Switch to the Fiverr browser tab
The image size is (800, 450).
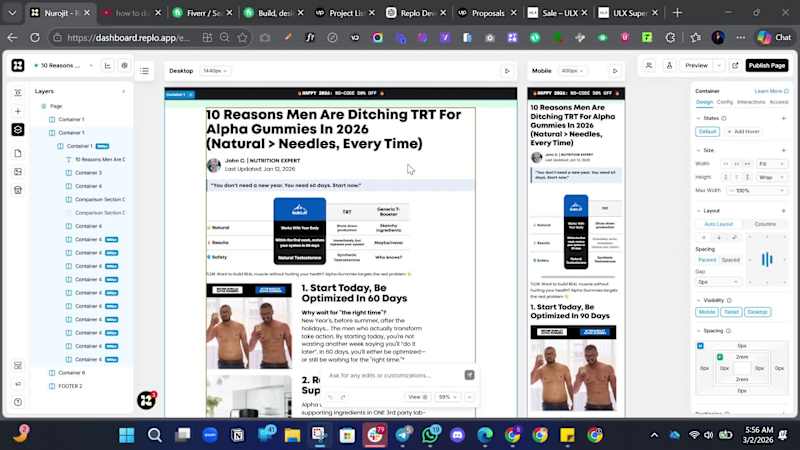pyautogui.click(x=204, y=13)
